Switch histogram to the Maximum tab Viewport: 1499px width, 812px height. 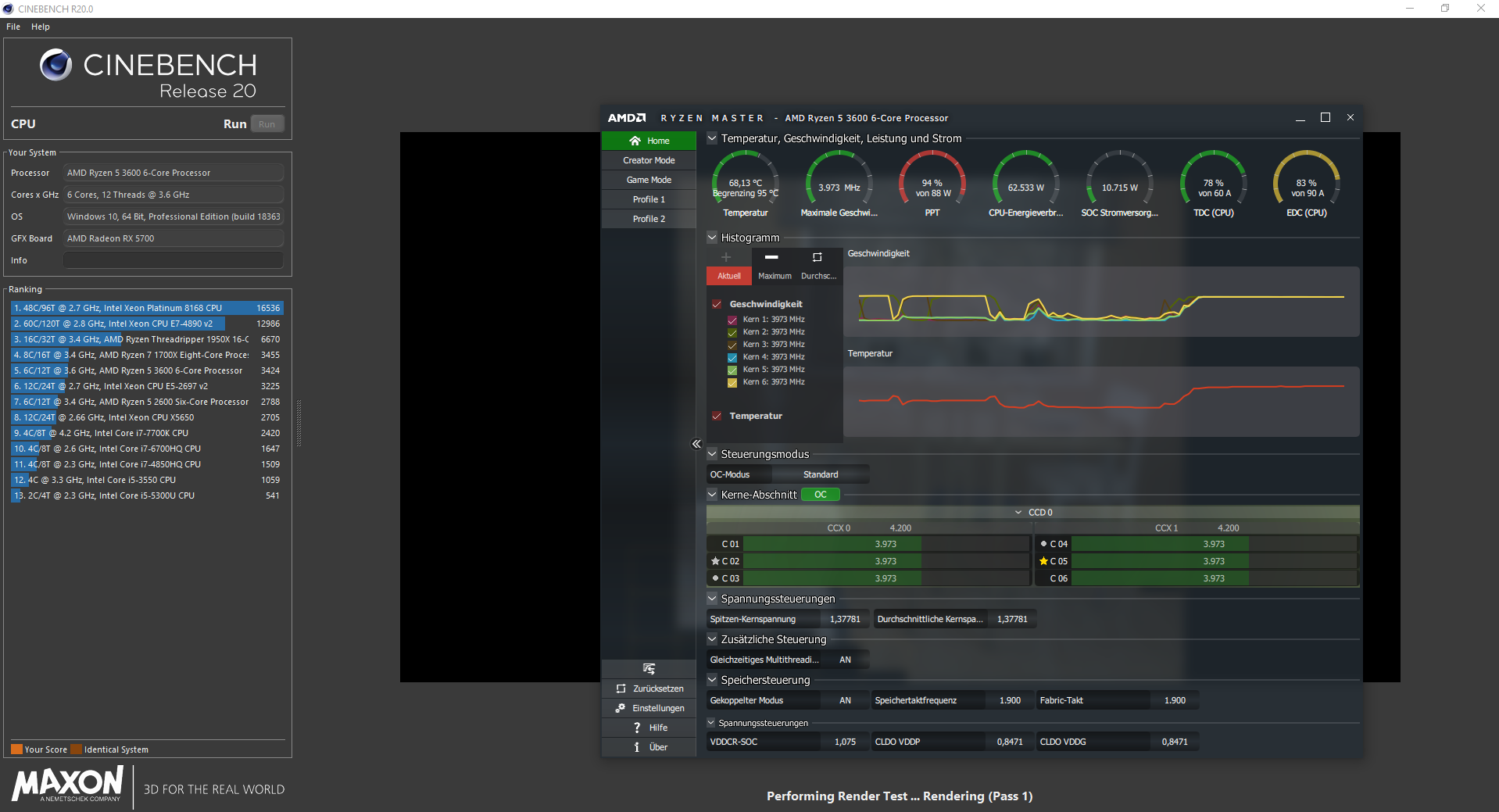coord(775,276)
